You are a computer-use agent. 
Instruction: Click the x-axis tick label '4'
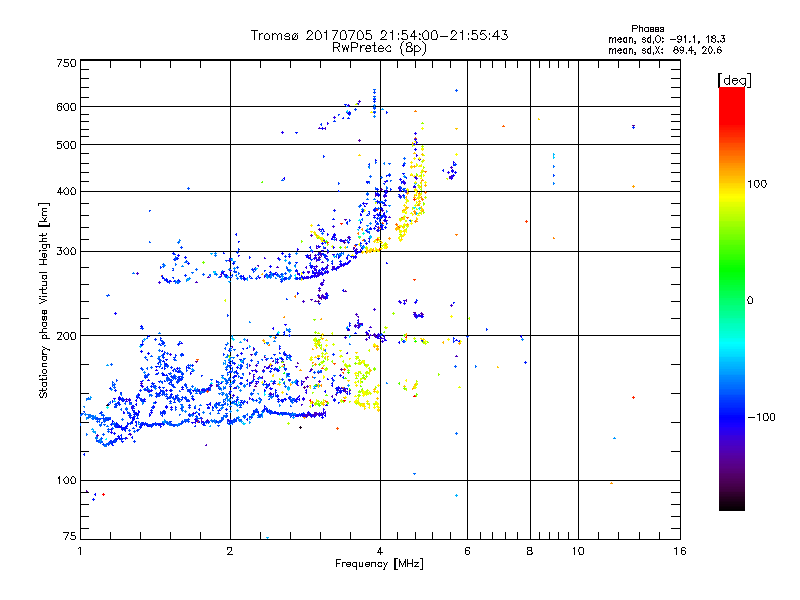(380, 551)
